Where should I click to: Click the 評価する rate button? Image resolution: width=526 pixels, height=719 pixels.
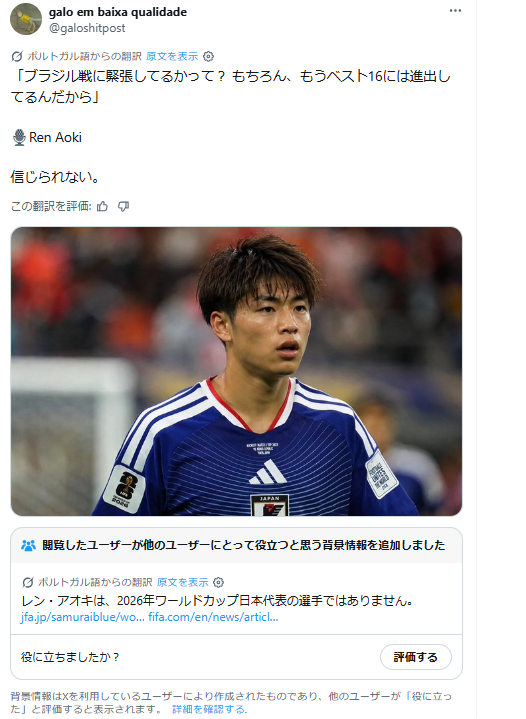pos(415,657)
